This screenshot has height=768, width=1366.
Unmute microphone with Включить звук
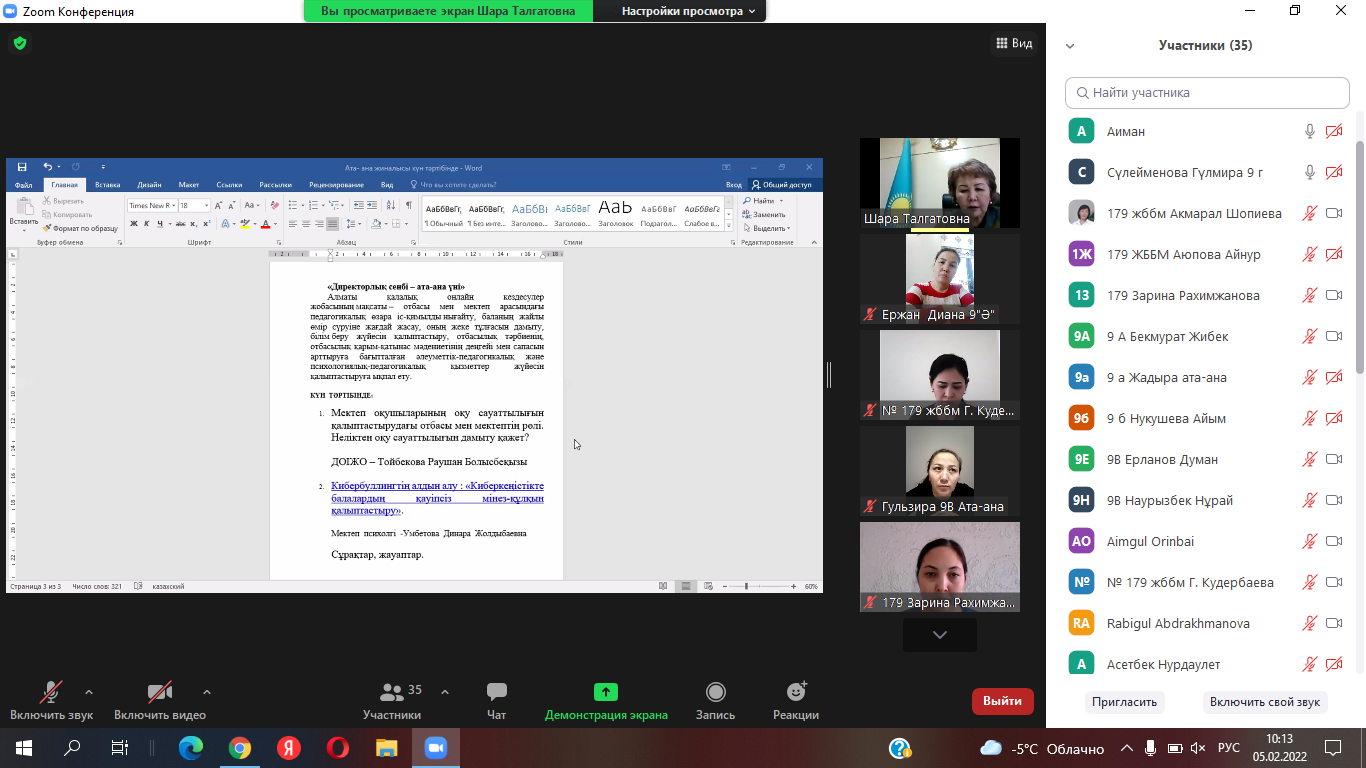tap(51, 693)
